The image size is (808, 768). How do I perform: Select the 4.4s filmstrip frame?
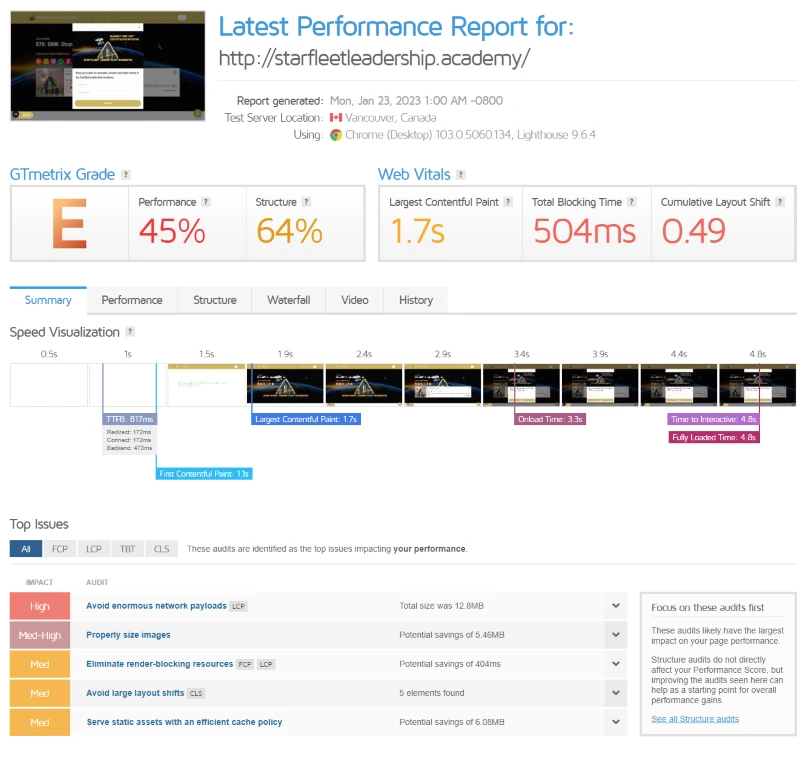click(679, 385)
